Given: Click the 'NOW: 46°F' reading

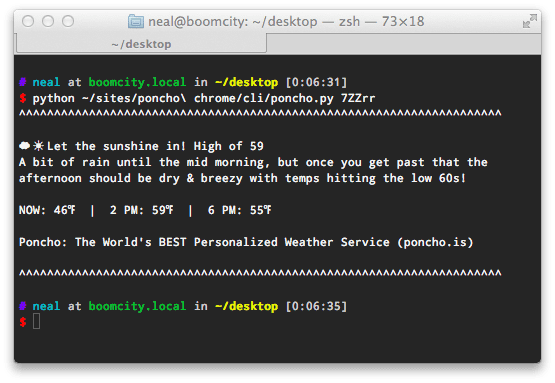Looking at the screenshot, I should pyautogui.click(x=47, y=210).
